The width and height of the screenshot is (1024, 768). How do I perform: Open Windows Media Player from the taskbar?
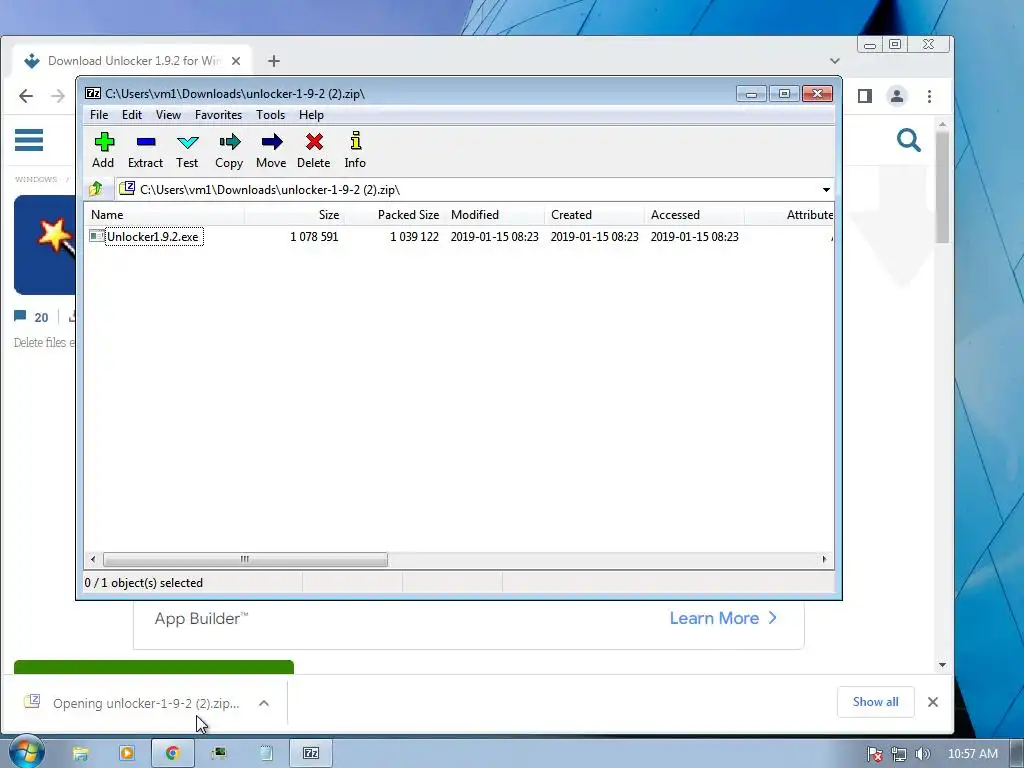[x=127, y=754]
